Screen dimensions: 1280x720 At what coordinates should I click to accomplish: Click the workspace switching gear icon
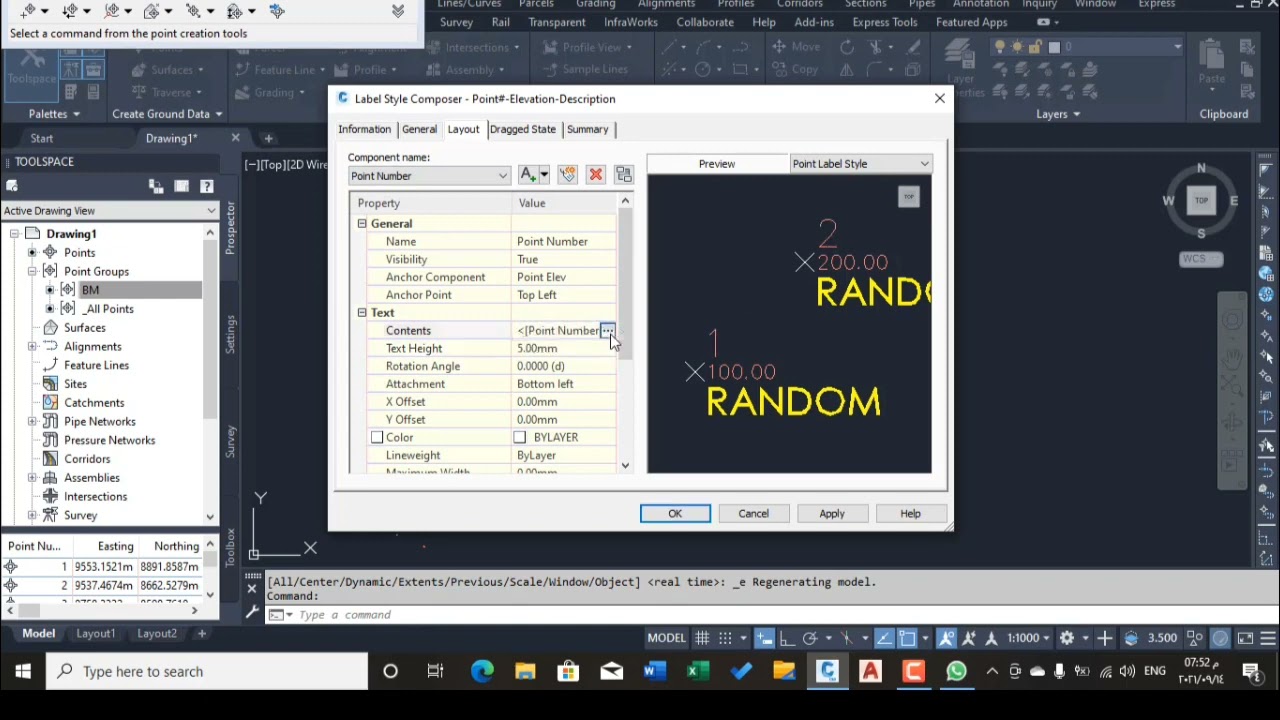[x=1067, y=638]
